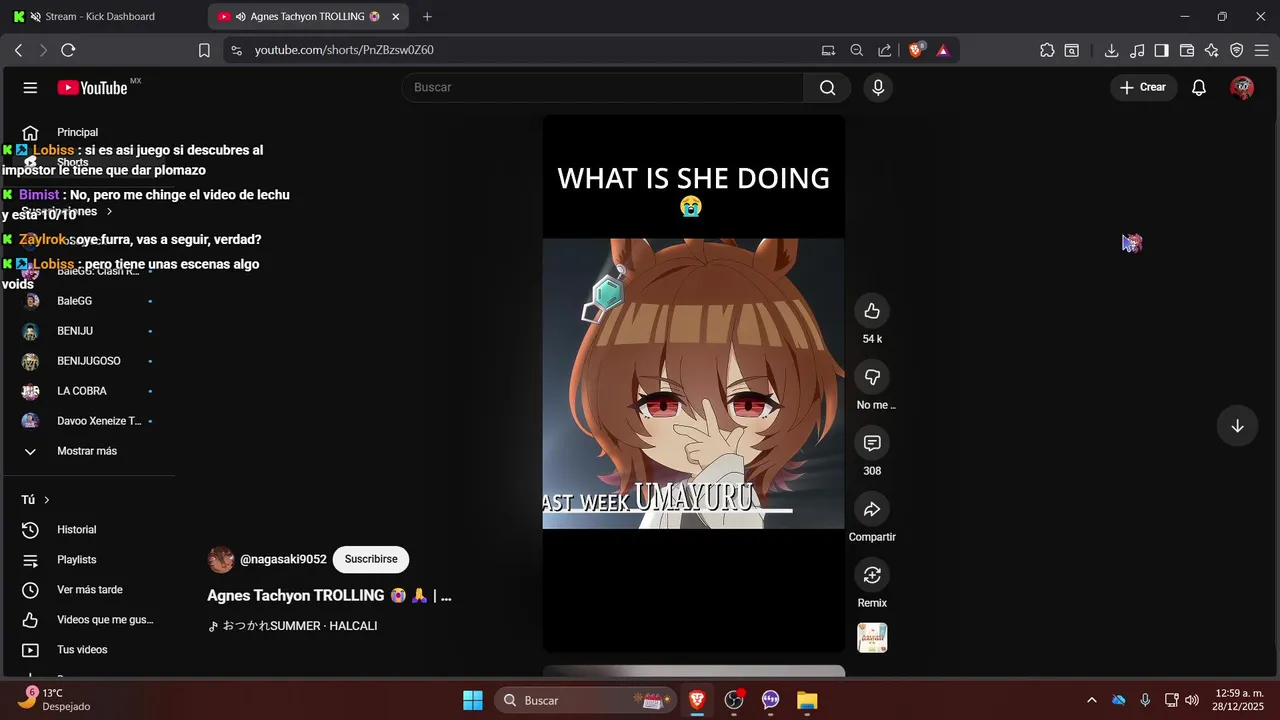Screen dimensions: 1280x720
Task: Click the Crear button
Action: [x=1143, y=88]
